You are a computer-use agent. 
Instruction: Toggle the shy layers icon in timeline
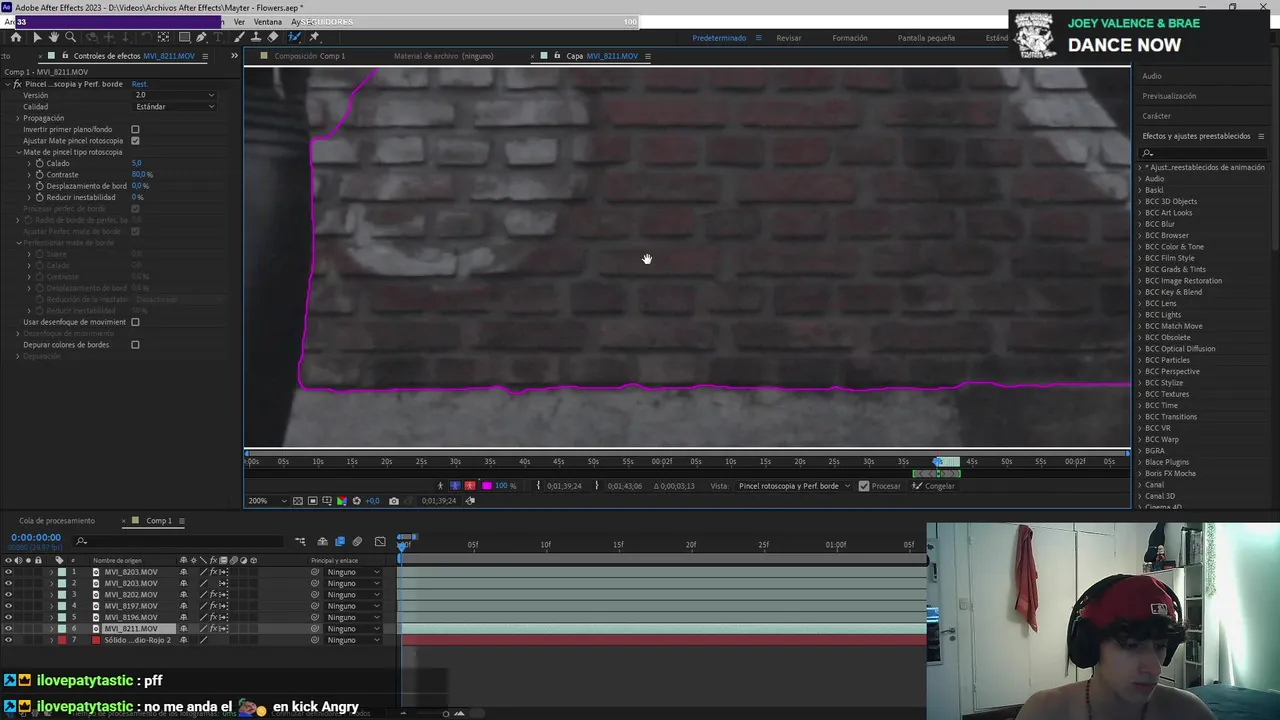pyautogui.click(x=322, y=541)
